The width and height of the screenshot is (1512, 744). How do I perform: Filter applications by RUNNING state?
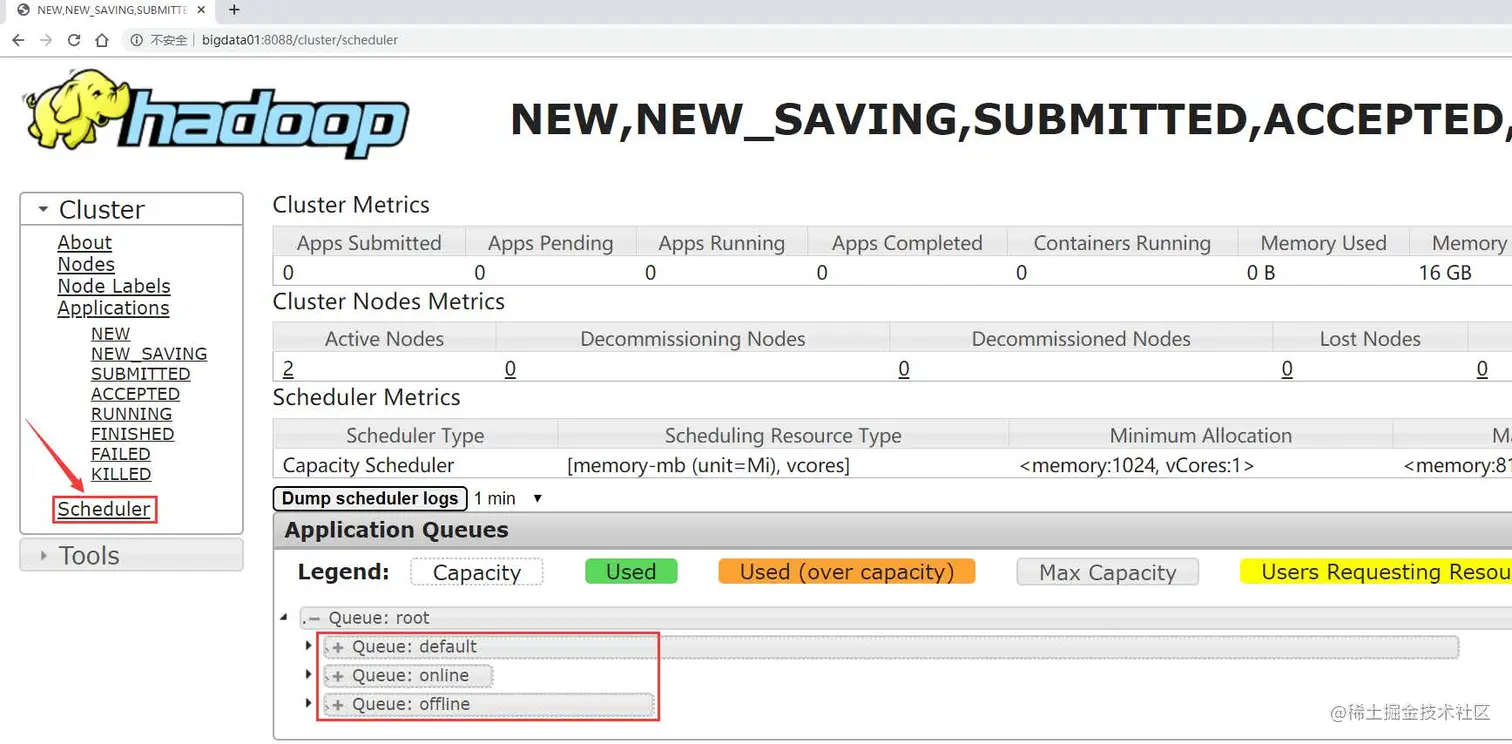(x=131, y=414)
